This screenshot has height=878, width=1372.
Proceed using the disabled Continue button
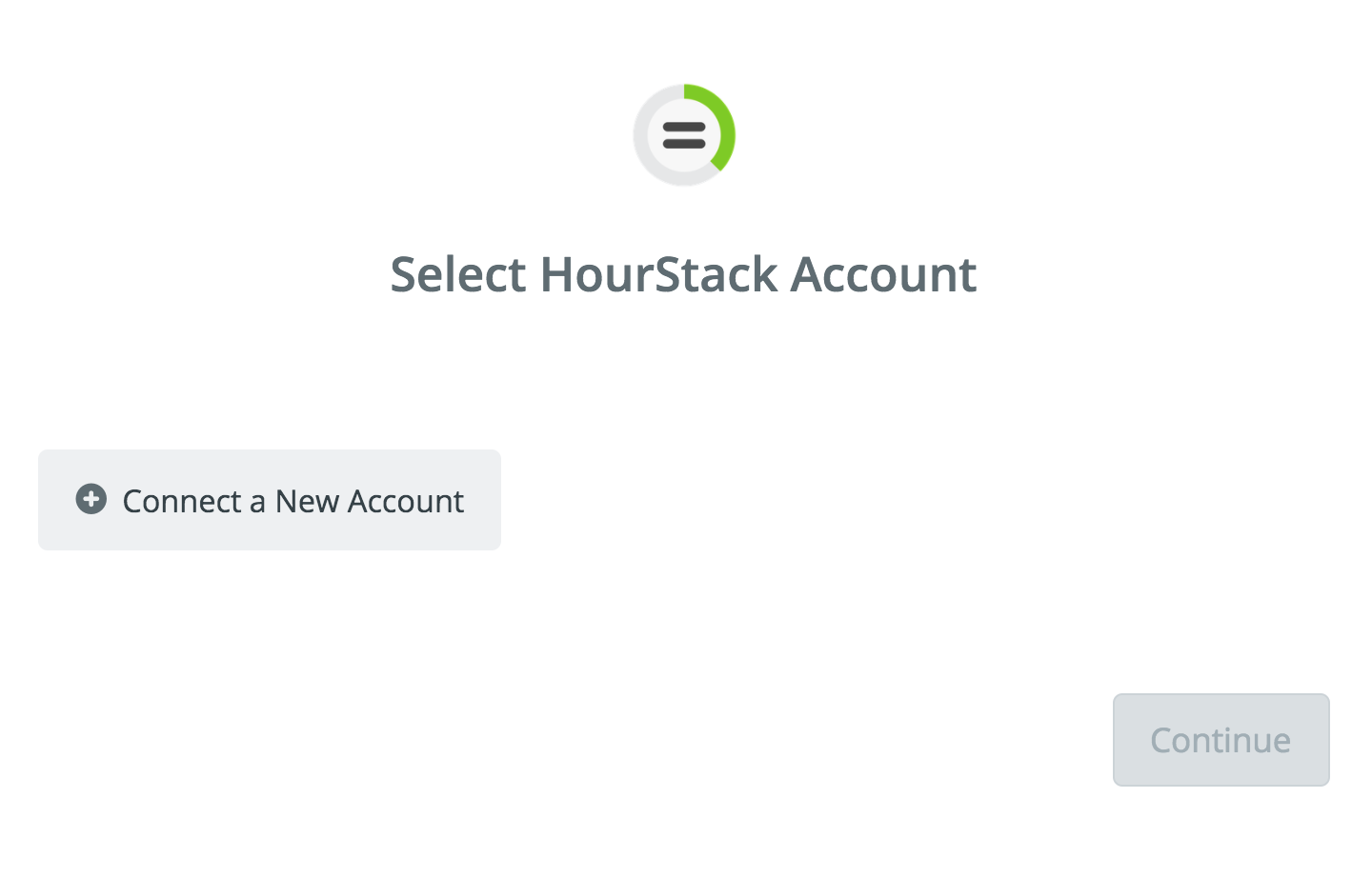(1221, 740)
